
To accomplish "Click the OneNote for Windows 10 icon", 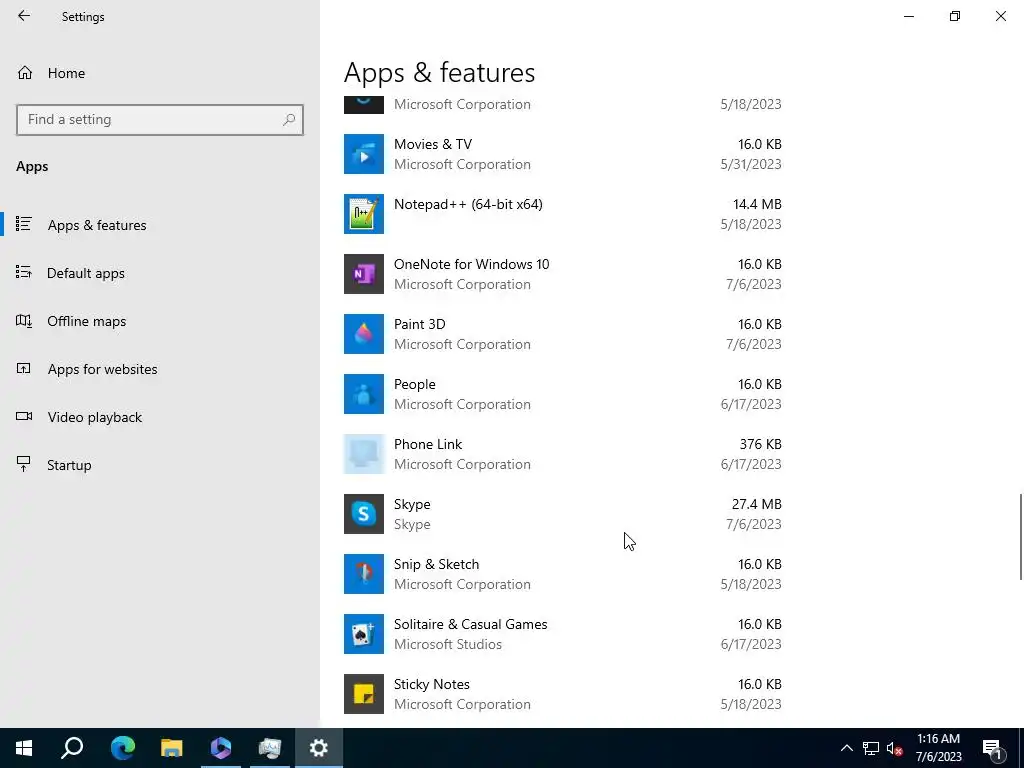I will (364, 274).
